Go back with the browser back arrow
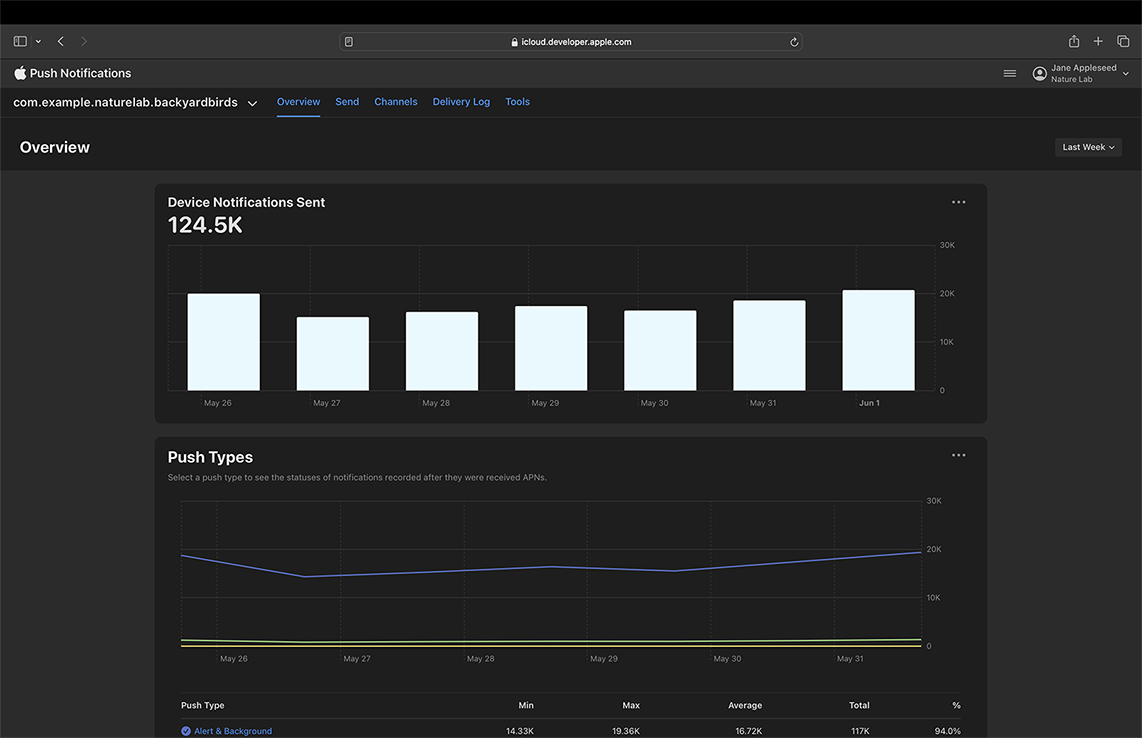Viewport: 1142px width, 738px height. pyautogui.click(x=61, y=42)
